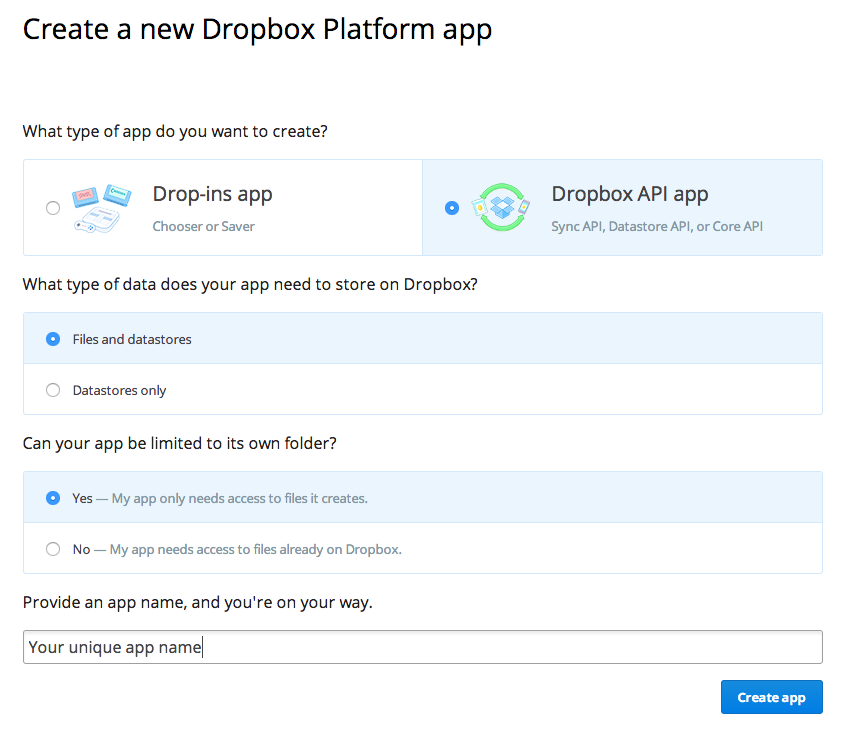845x741 pixels.
Task: Select the Drop-ins app radio button
Action: [53, 207]
